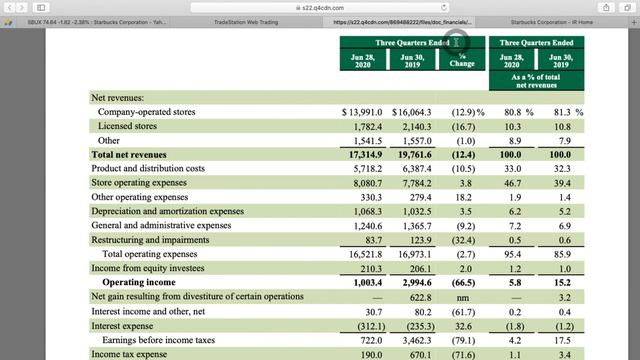
Task: Click 'General and administrative expenses' label
Action: pos(161,225)
